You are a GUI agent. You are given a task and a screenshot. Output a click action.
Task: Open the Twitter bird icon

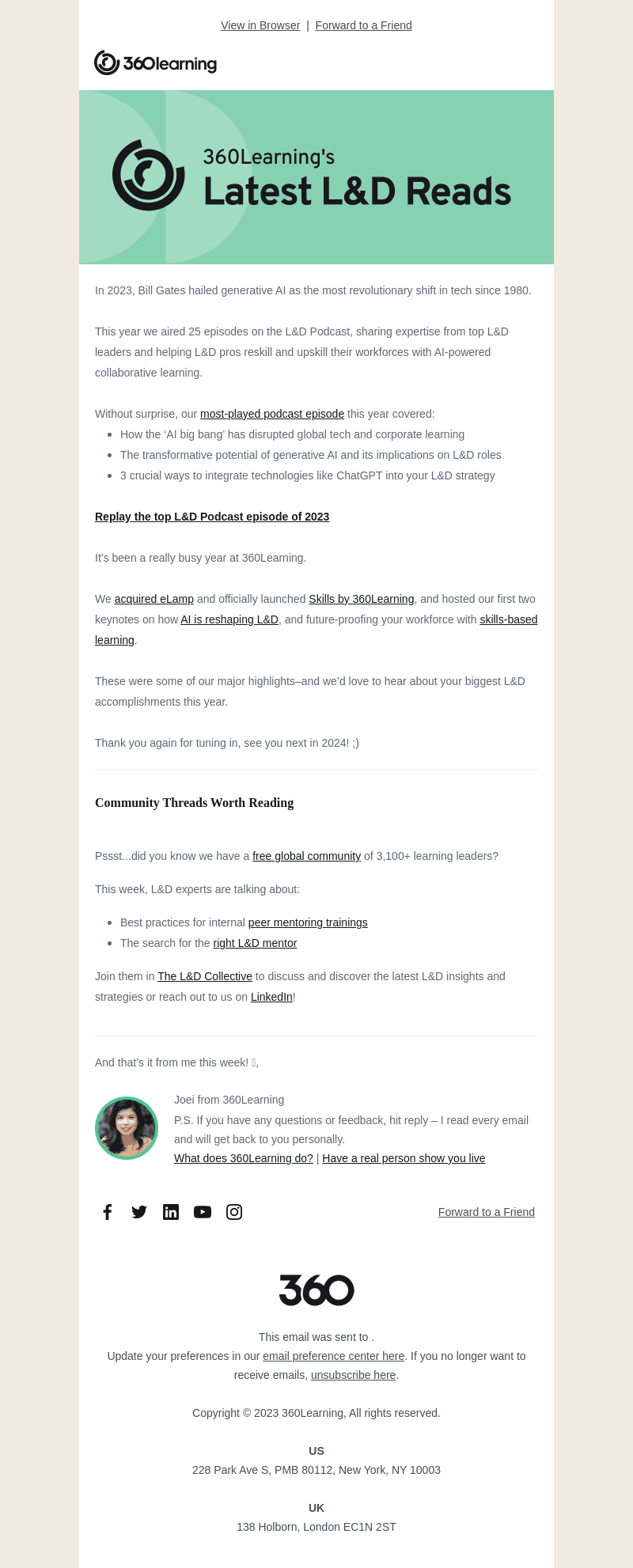point(139,1212)
